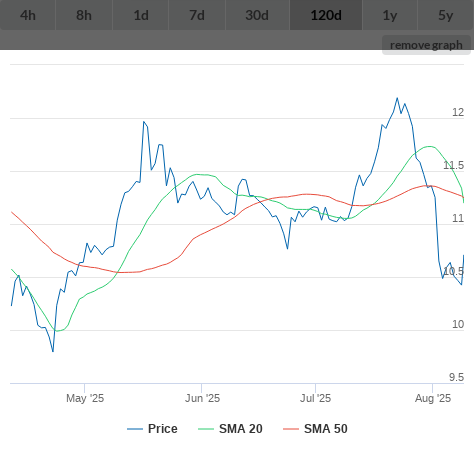Image resolution: width=474 pixels, height=455 pixels.
Task: Open the 1y time range tab
Action: point(390,15)
